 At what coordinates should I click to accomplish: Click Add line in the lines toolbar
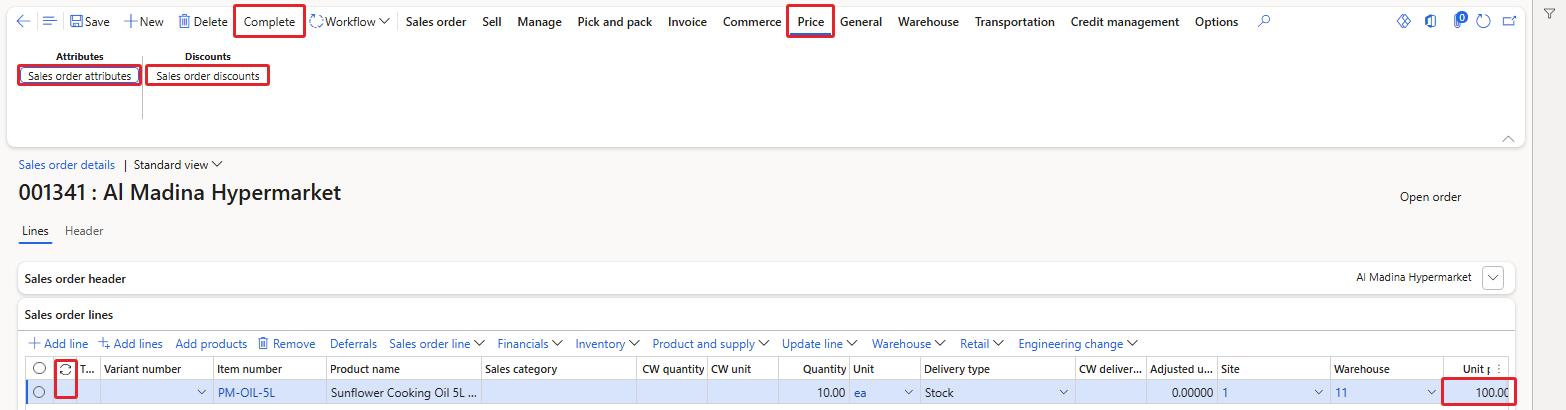click(58, 344)
